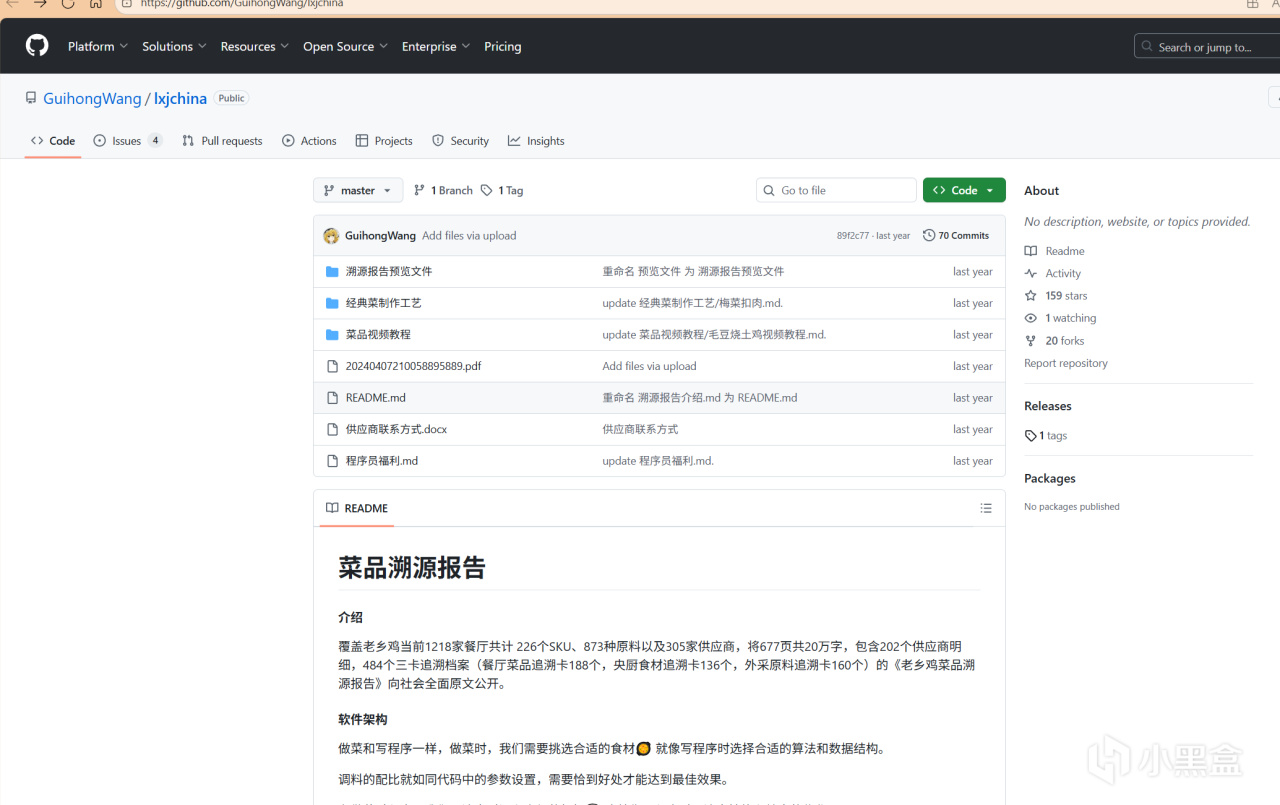Switch to the Issues tab
1280x805 pixels.
(x=128, y=141)
